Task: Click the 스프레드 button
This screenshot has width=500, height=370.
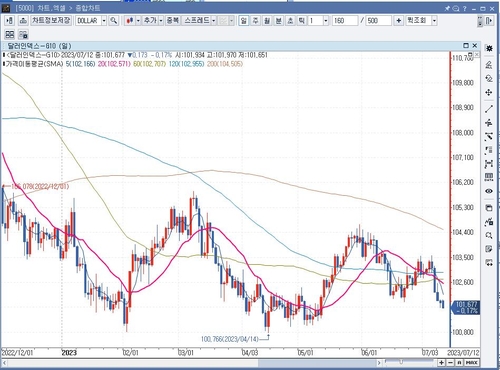Action: point(197,21)
